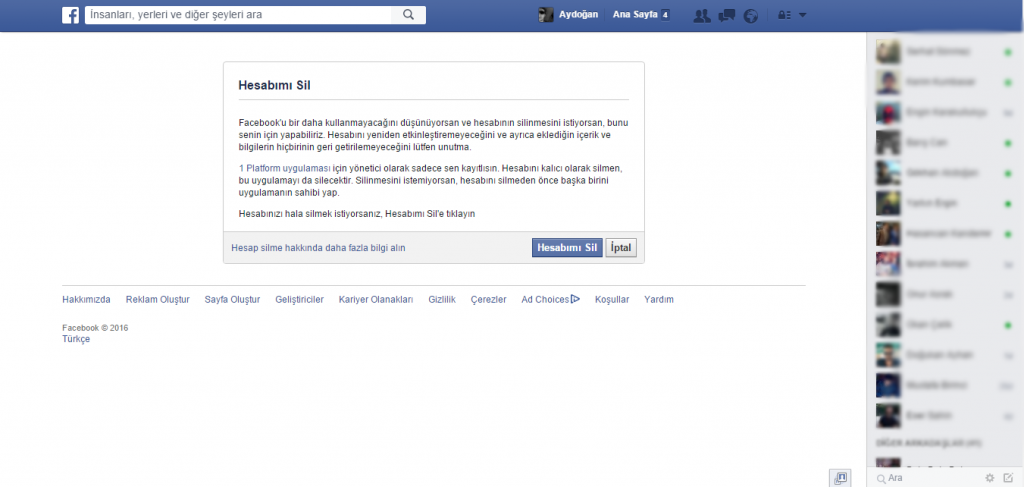Click the main search input field
This screenshot has height=487, width=1024.
tap(240, 15)
